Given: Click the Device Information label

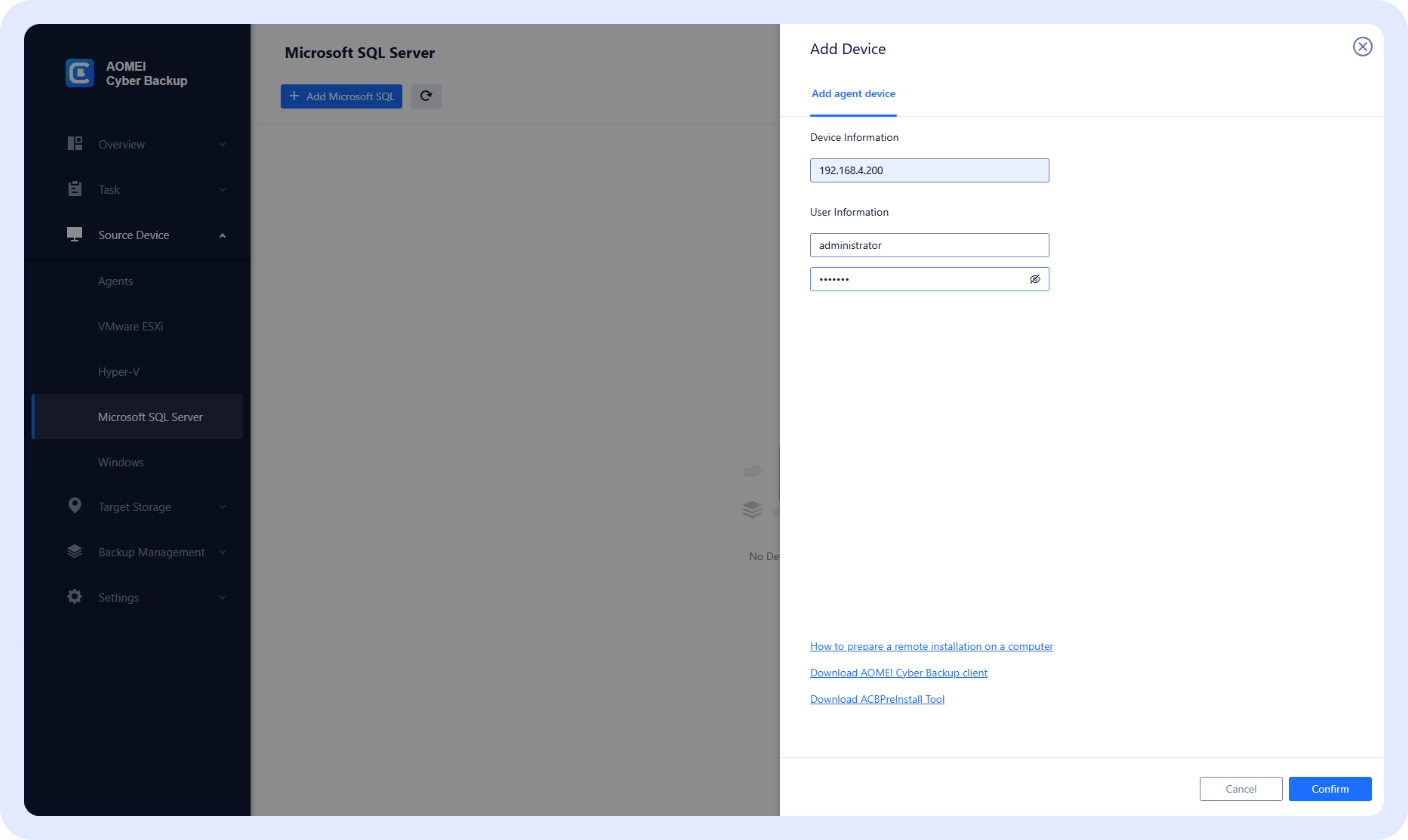Looking at the screenshot, I should point(854,137).
